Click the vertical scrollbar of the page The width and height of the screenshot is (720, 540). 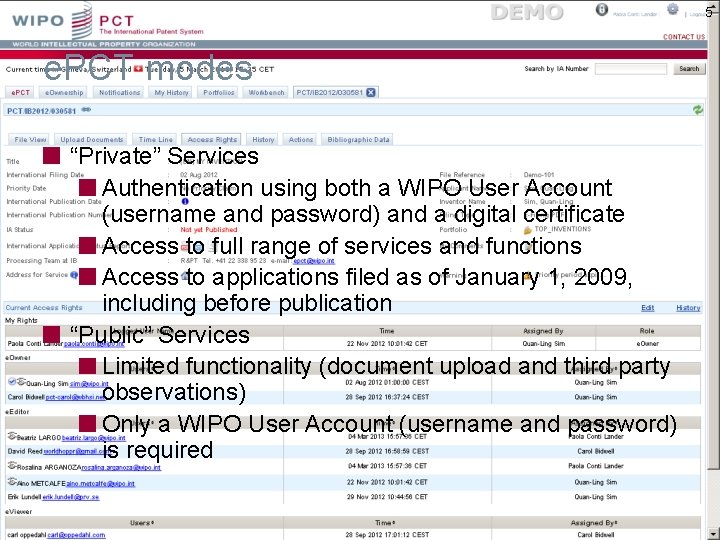[713, 270]
